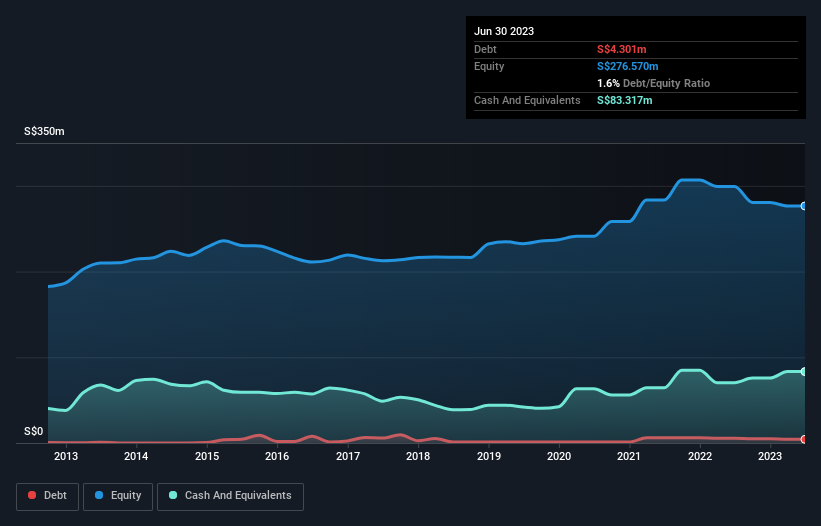Click Cash And Equivalents label in tooltip
This screenshot has height=526, width=821.
pos(527,100)
